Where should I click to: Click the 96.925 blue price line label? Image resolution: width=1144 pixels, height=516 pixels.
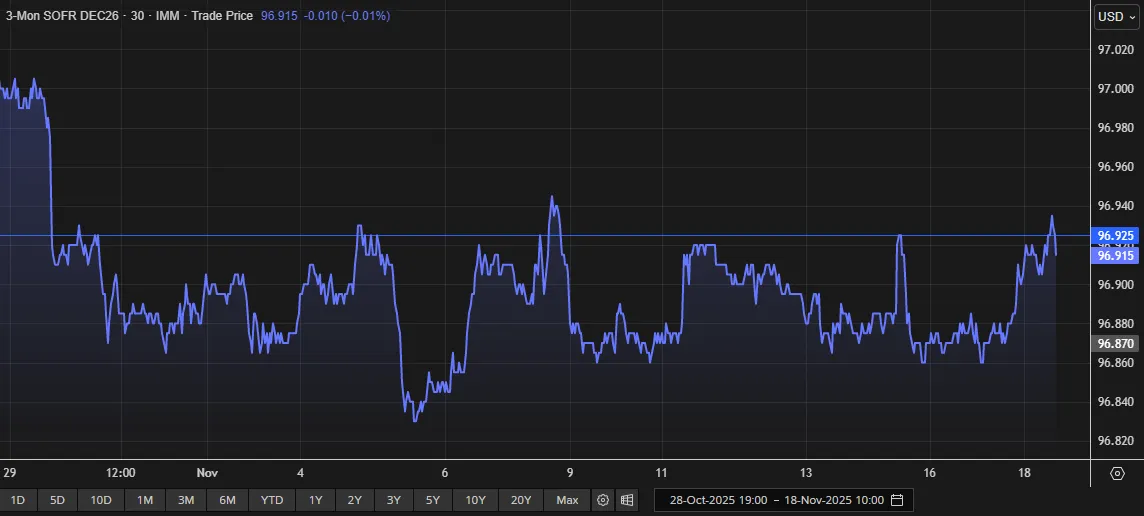1116,236
